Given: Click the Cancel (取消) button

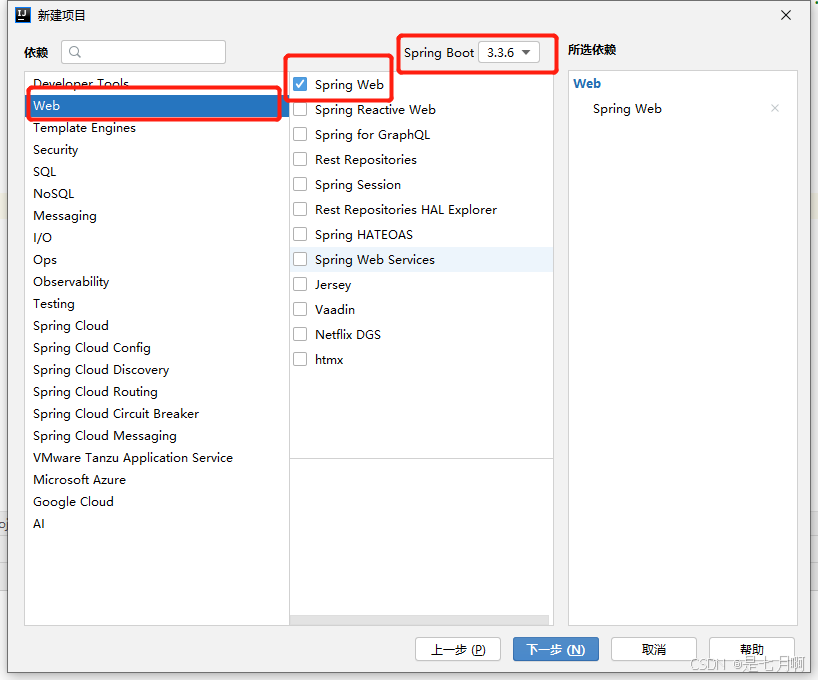Looking at the screenshot, I should (654, 649).
